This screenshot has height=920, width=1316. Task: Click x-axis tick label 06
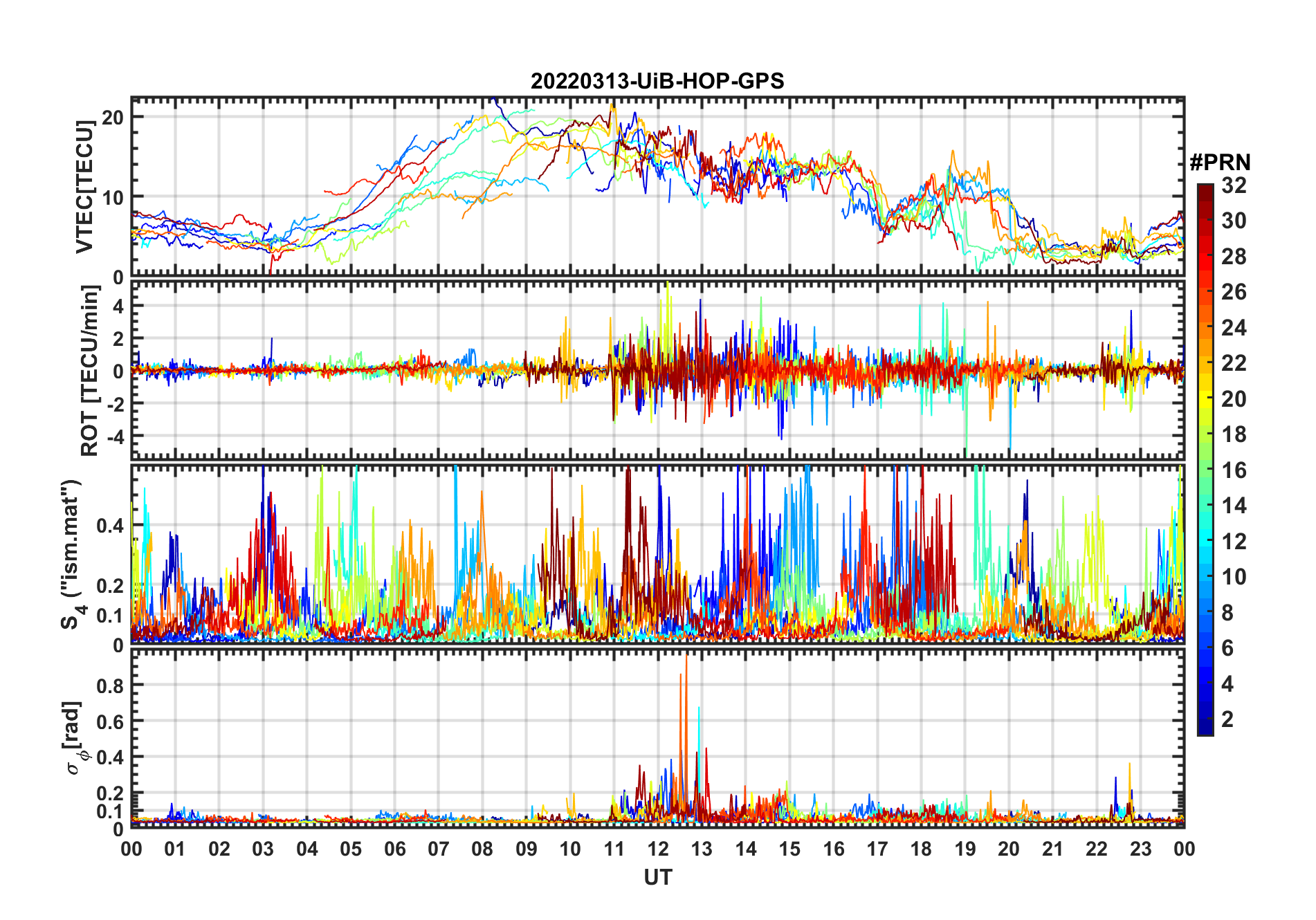pyautogui.click(x=395, y=849)
